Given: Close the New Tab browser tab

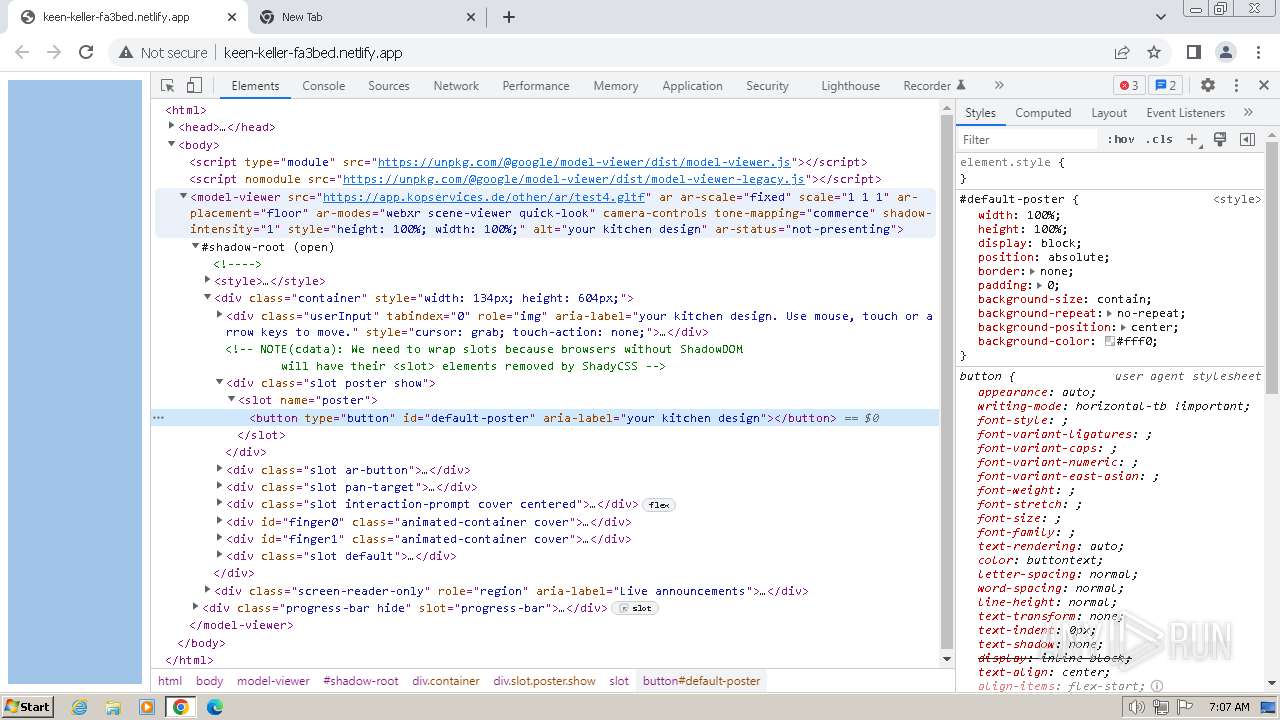Looking at the screenshot, I should tap(473, 17).
